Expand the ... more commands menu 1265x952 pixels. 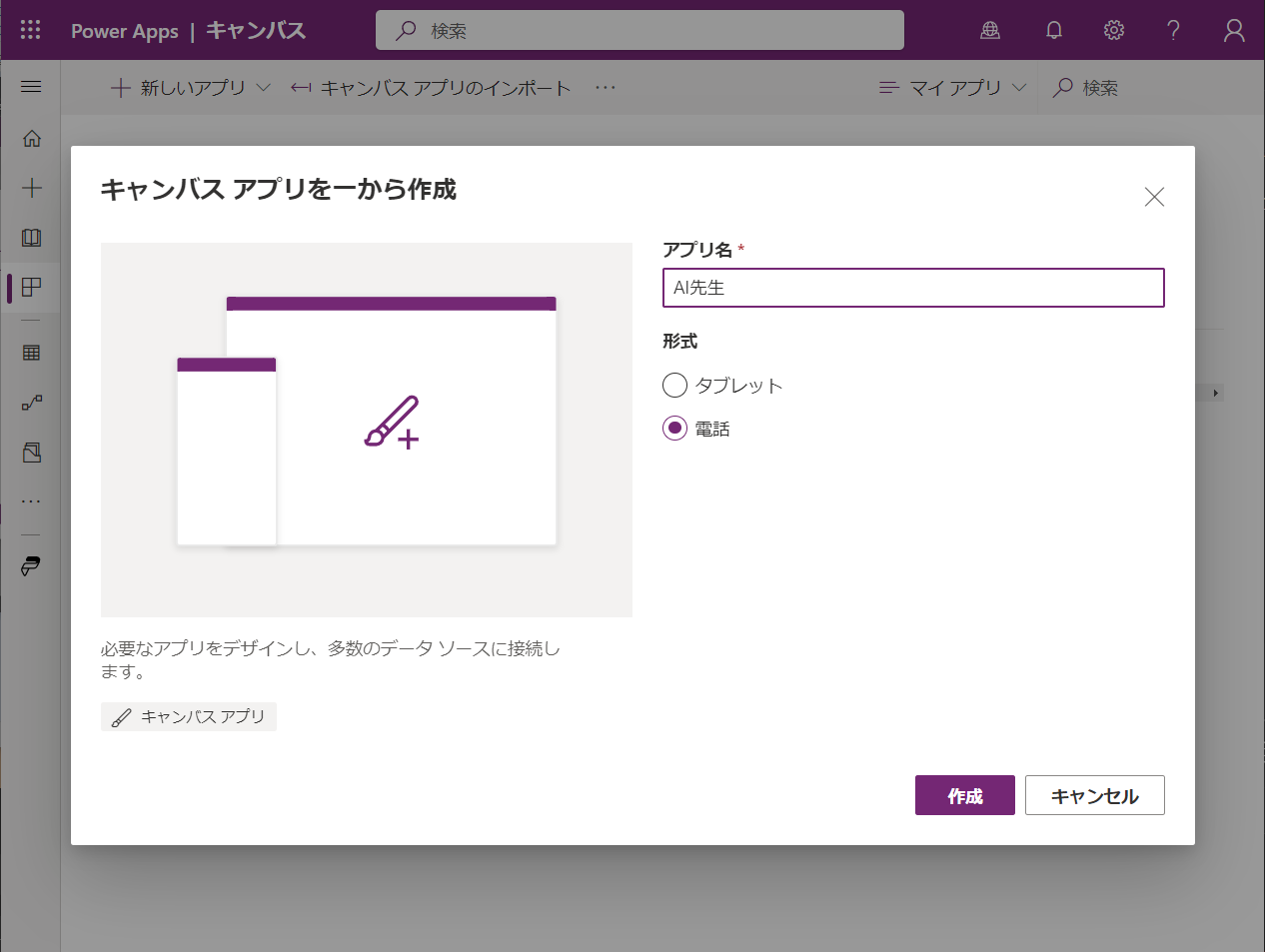pos(606,87)
